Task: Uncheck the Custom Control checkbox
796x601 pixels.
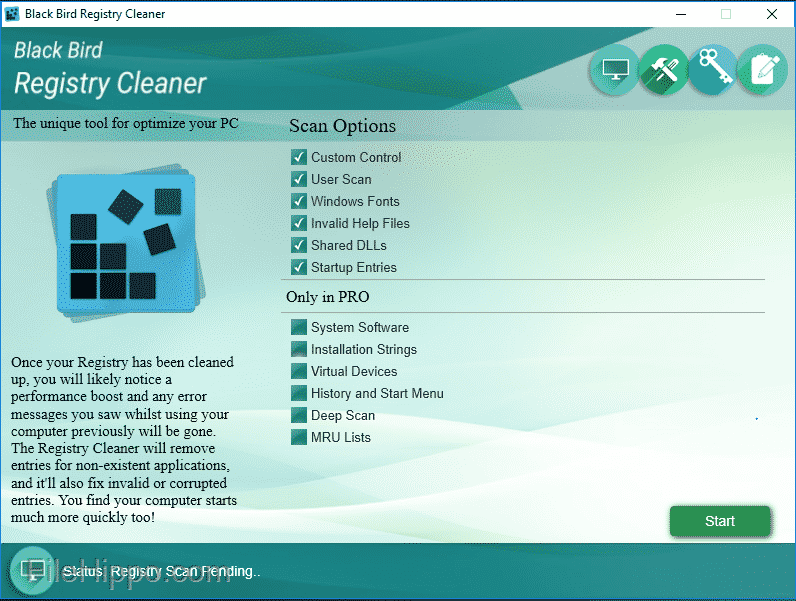Action: click(x=299, y=157)
